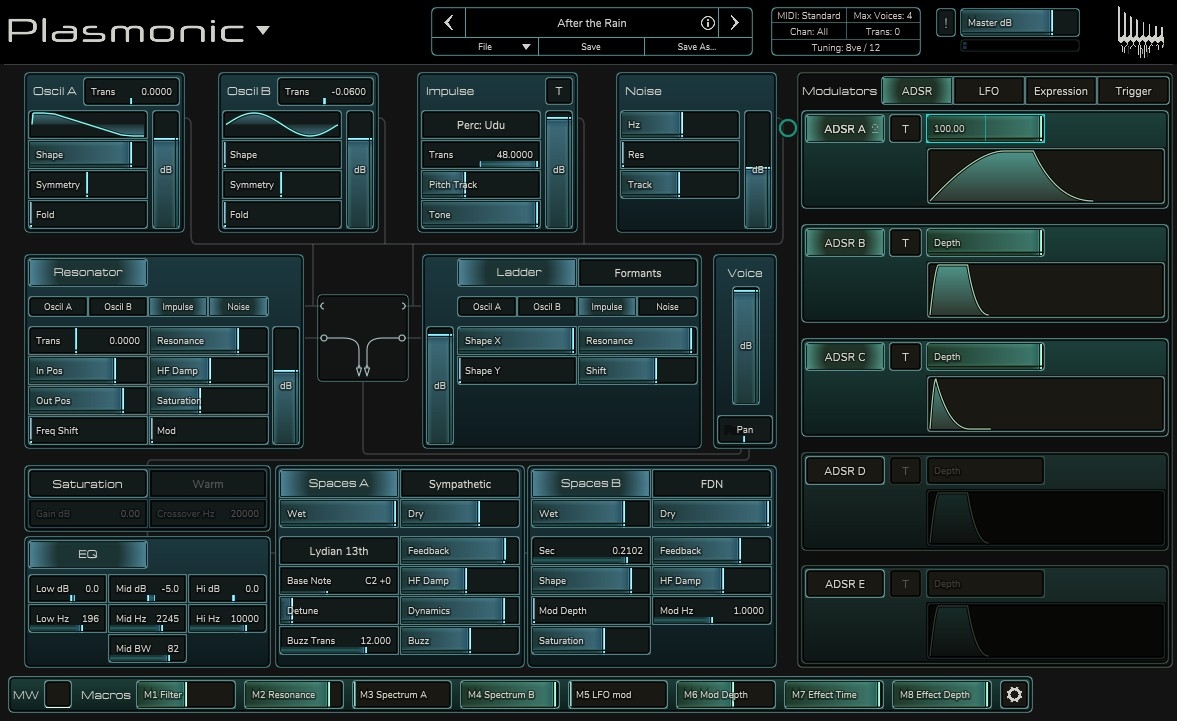Go to the previous preset arrow
The image size is (1177, 721).
tap(449, 23)
